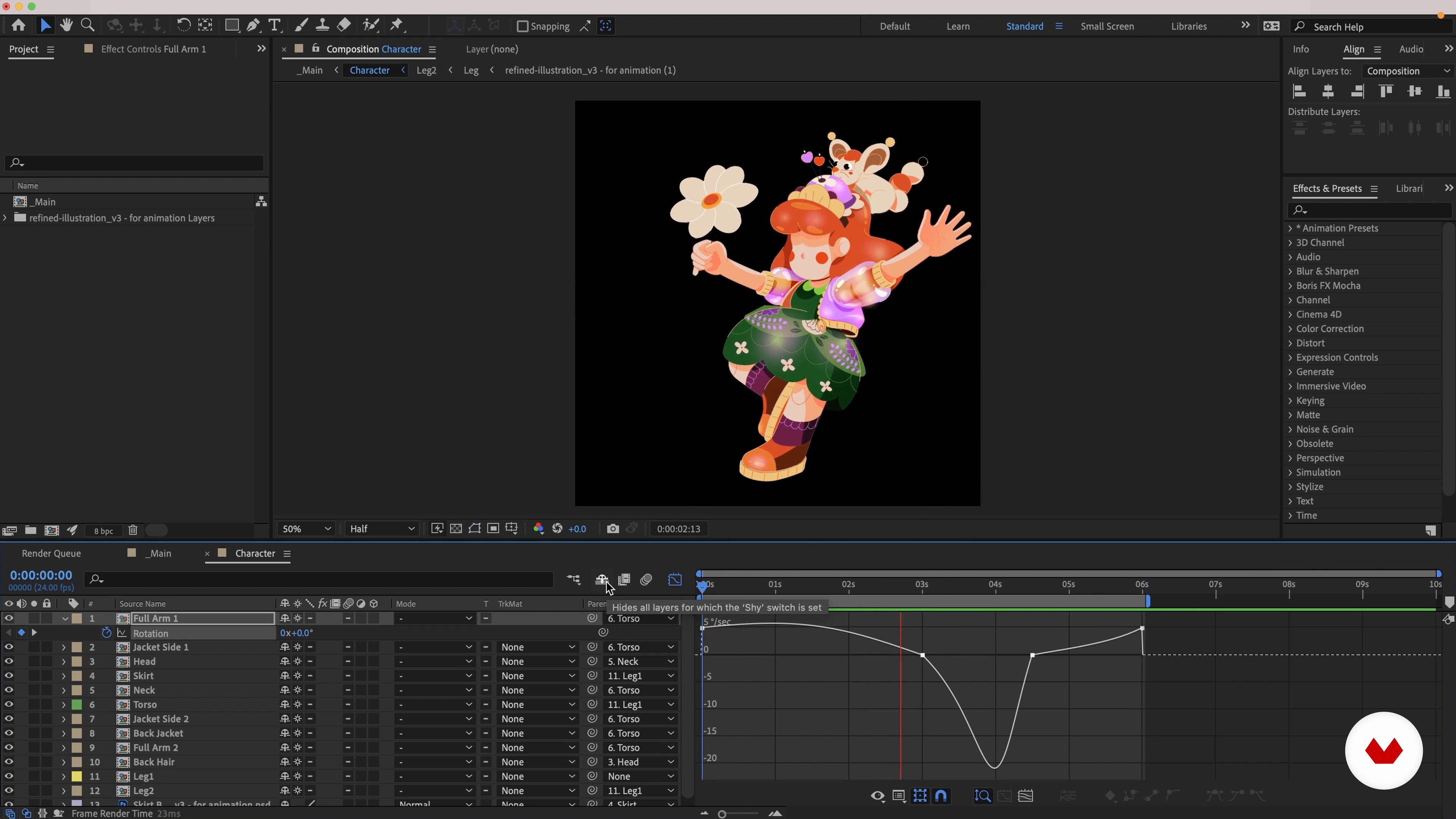Select the Brush tool

pyautogui.click(x=301, y=25)
